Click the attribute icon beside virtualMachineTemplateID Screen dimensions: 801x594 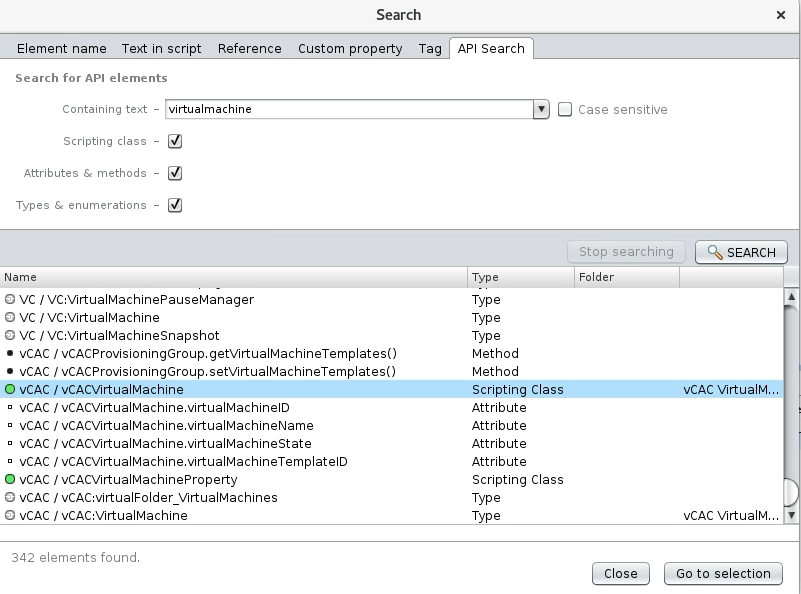click(10, 461)
